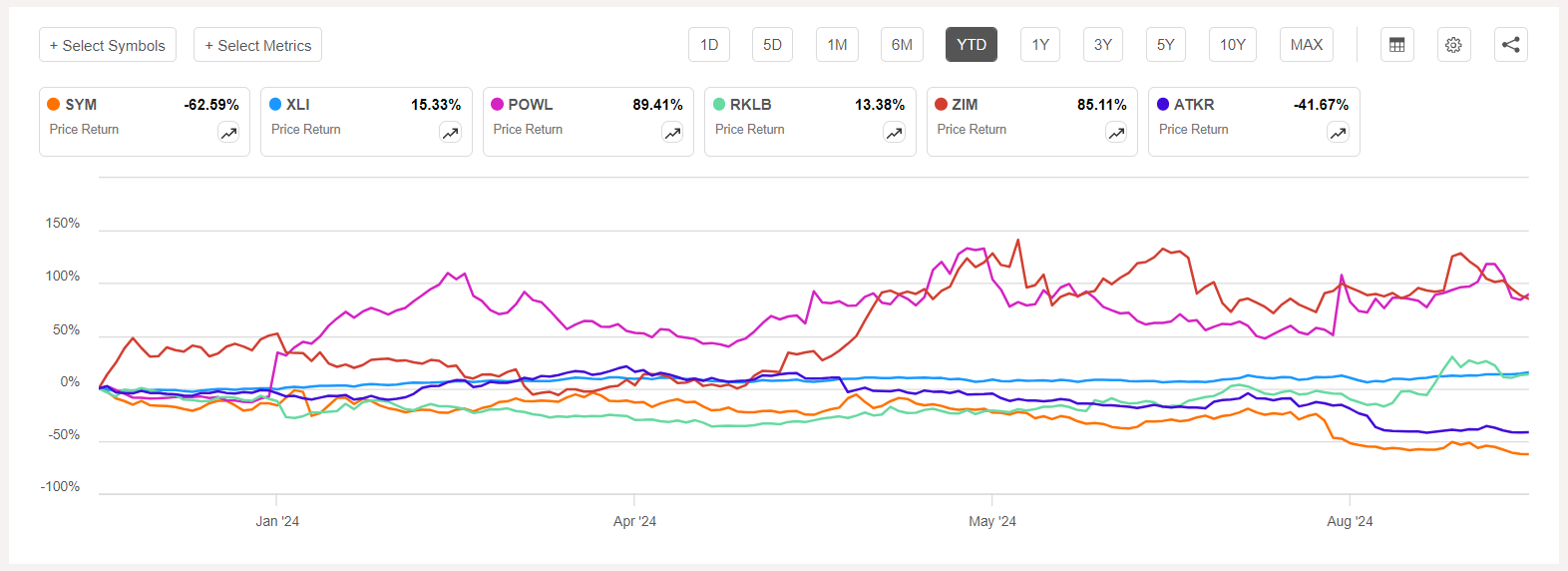
Task: Click the trend chart icon on SYM card
Action: [x=228, y=133]
